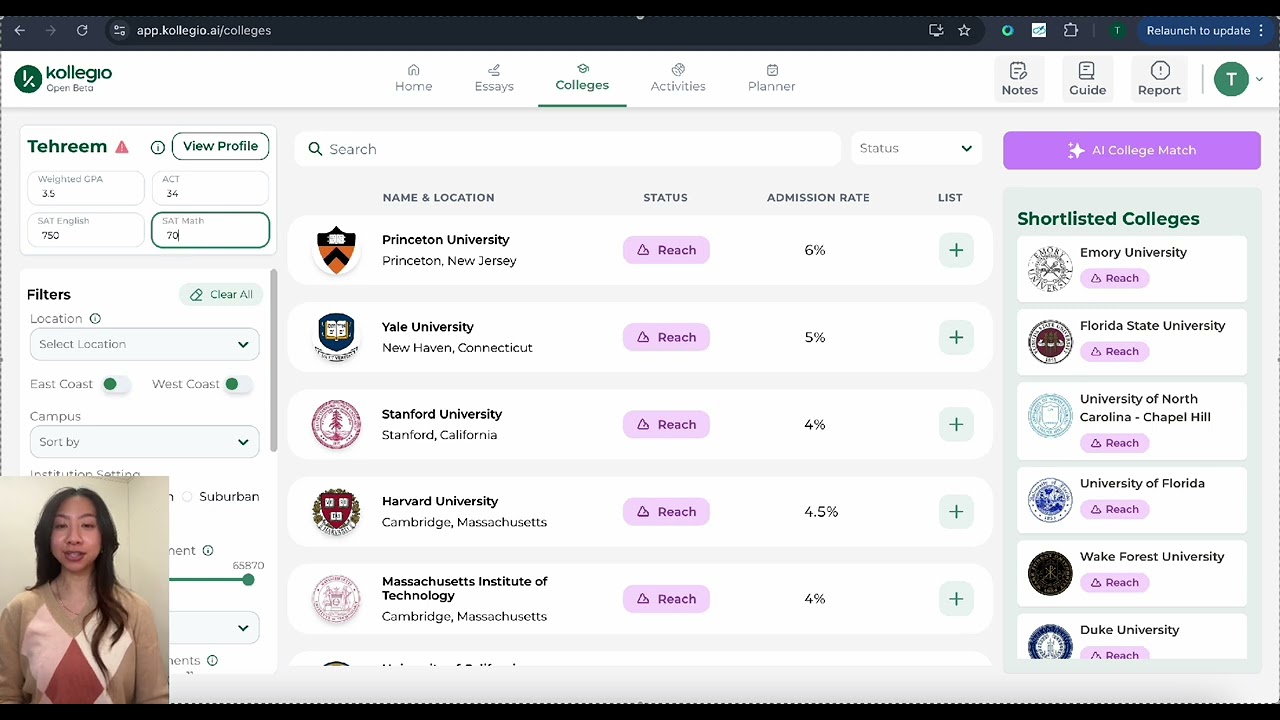This screenshot has width=1280, height=720.
Task: Click the Harvard University crest logo
Action: click(336, 511)
